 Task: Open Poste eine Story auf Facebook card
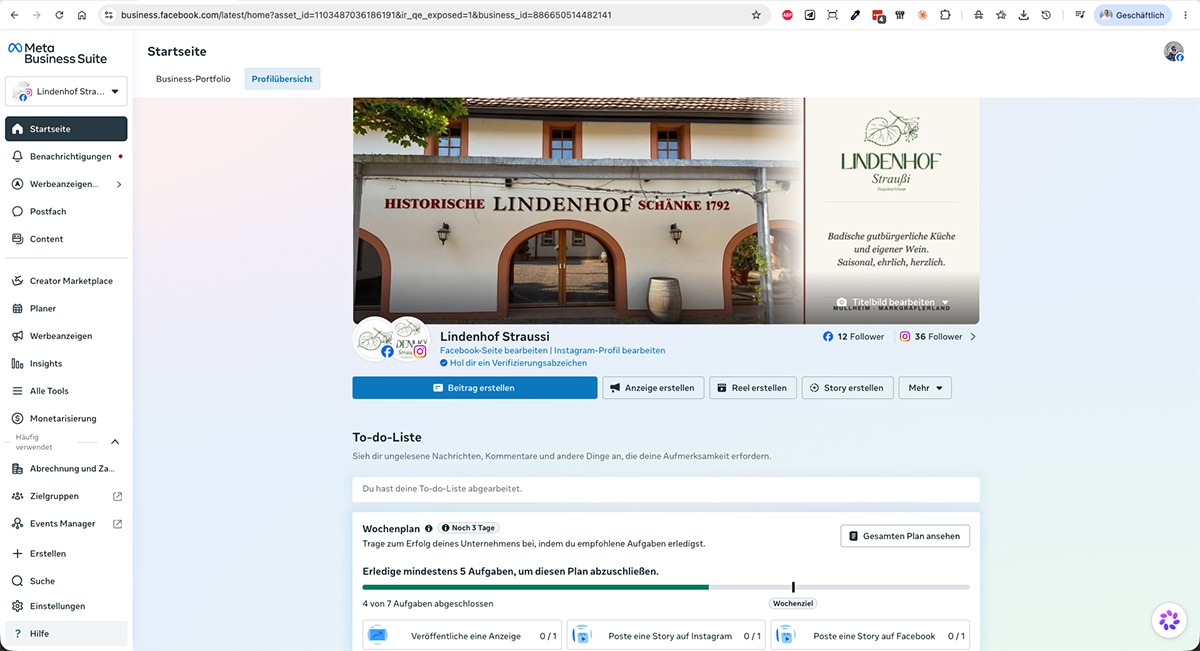(x=870, y=636)
